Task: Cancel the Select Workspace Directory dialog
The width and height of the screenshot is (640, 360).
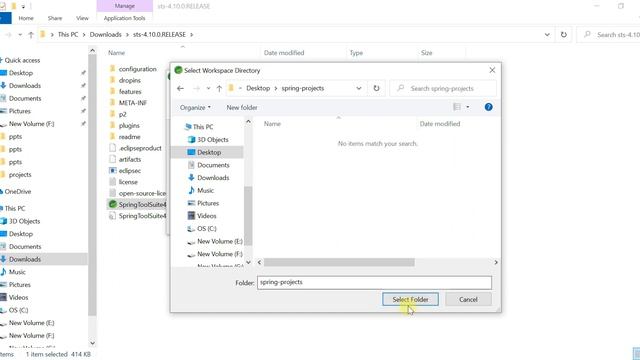Action: tap(468, 299)
